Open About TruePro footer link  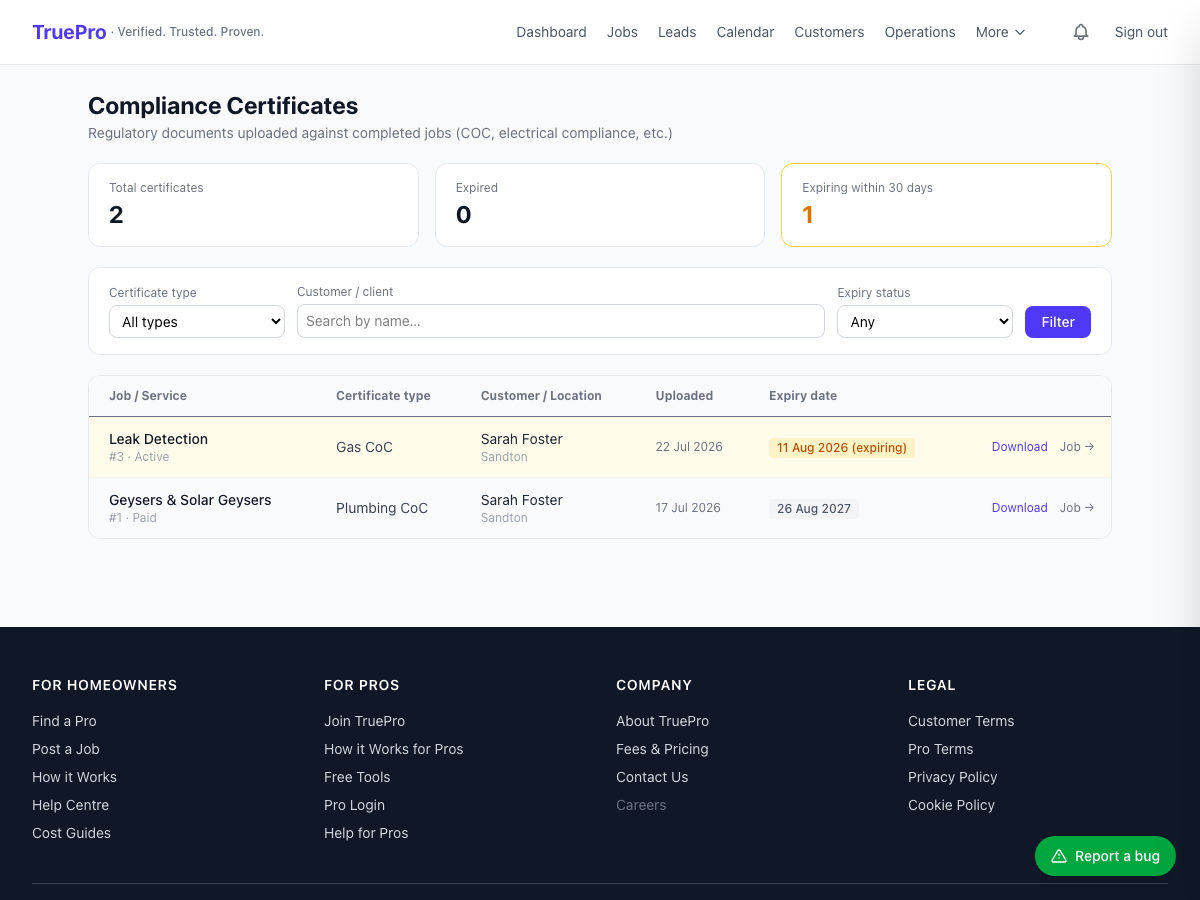[662, 721]
